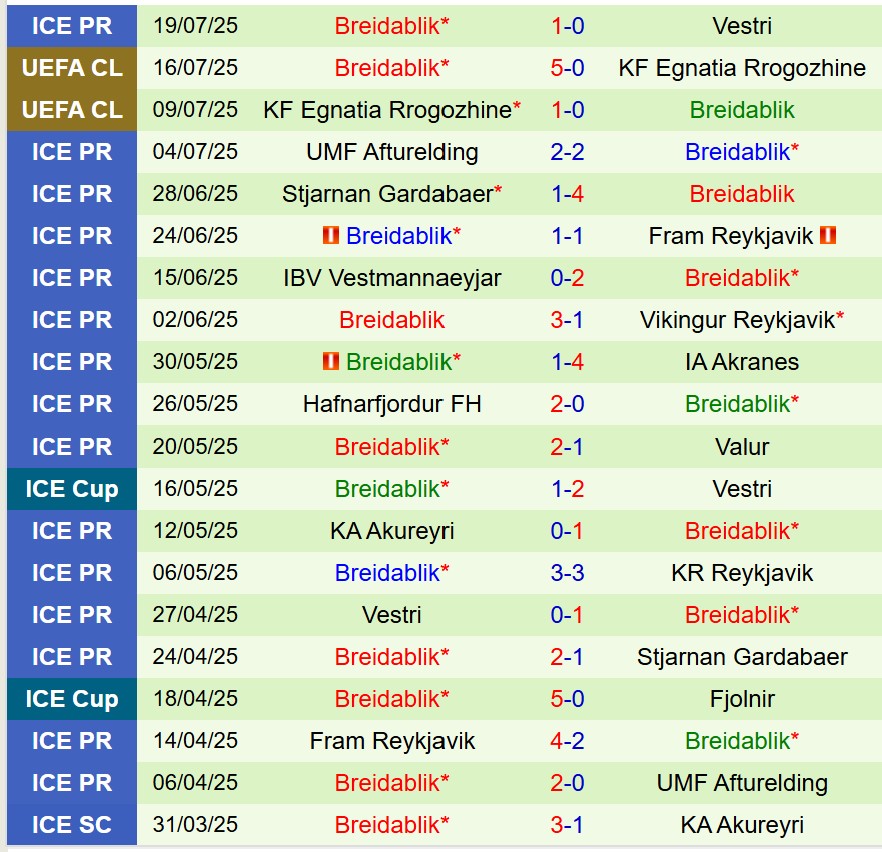The height and width of the screenshot is (852, 882).
Task: Click red card icon beside Breidablik on 24/06/25
Action: click(331, 236)
